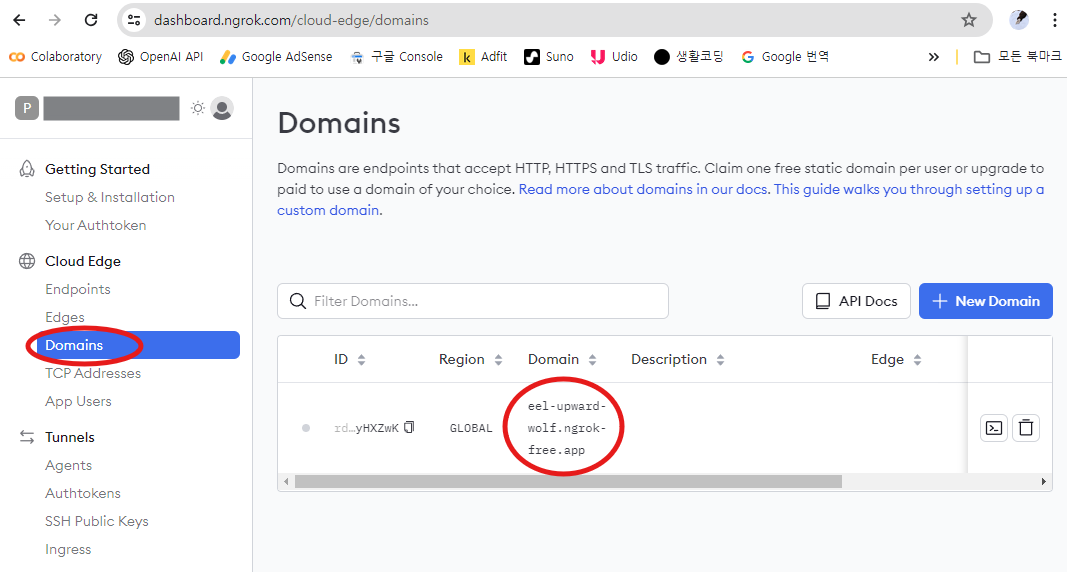
Task: Create a New Domain
Action: (985, 301)
